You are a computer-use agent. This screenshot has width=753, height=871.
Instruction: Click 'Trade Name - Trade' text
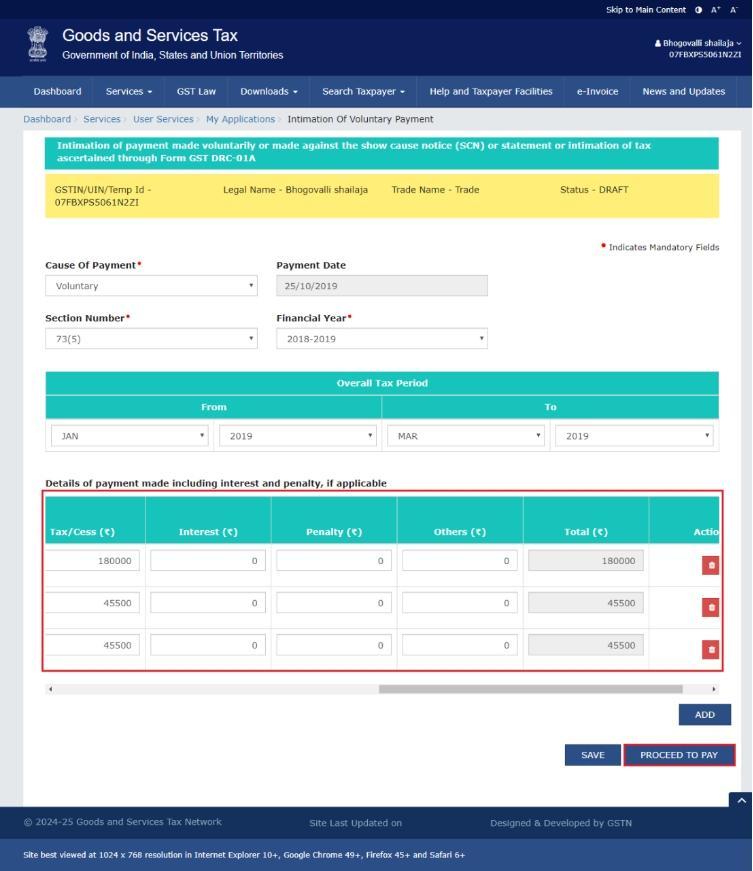(435, 189)
